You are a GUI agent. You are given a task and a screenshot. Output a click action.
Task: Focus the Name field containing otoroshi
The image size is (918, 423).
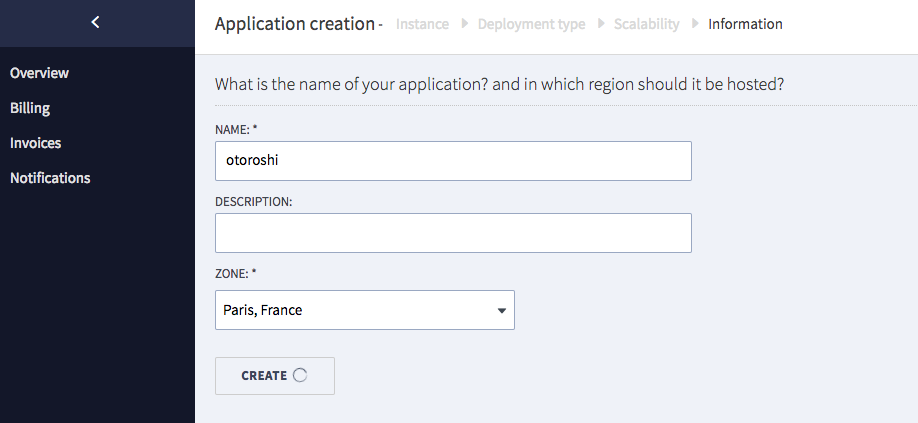click(x=453, y=160)
